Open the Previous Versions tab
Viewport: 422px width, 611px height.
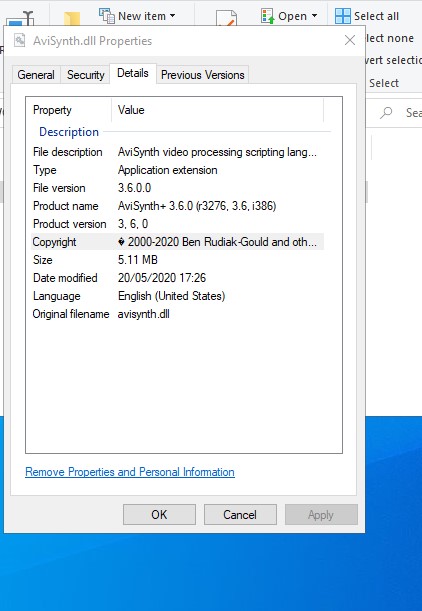(x=203, y=74)
